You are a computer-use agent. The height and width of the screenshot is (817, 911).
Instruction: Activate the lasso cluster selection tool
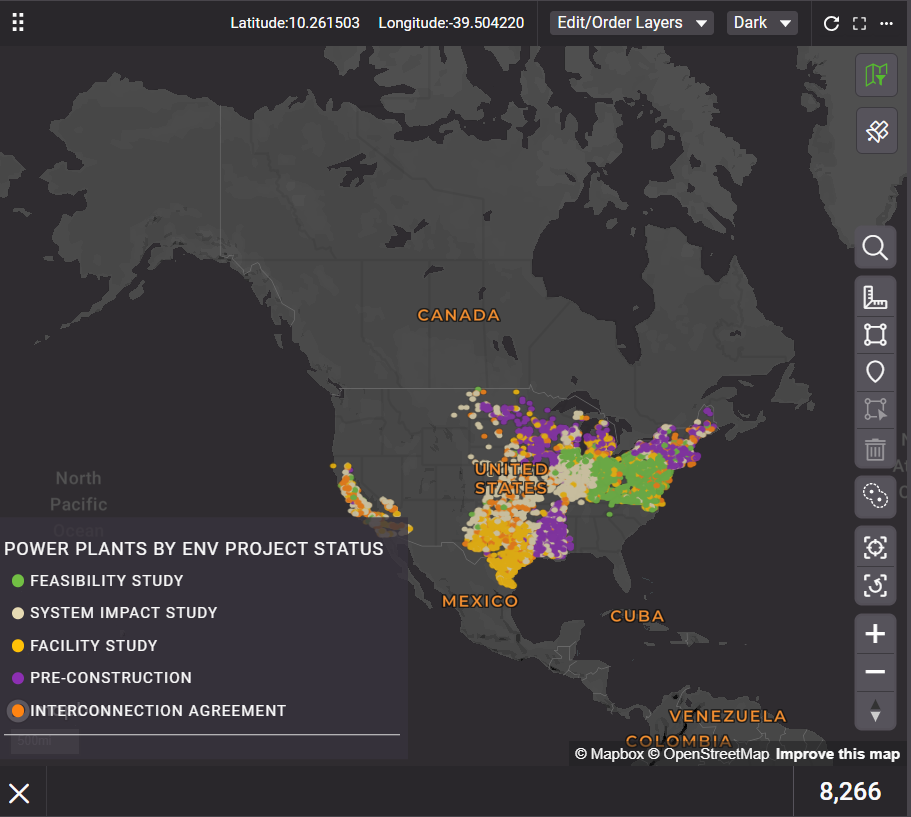click(875, 495)
